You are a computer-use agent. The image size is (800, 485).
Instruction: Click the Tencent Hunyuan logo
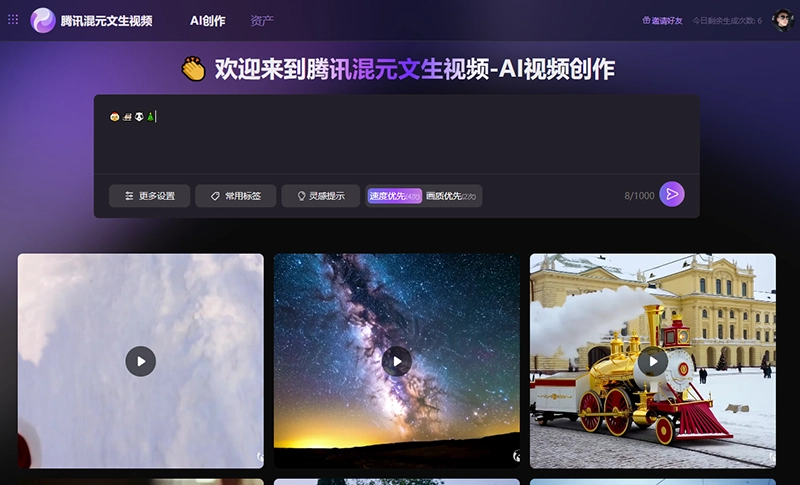pyautogui.click(x=43, y=20)
